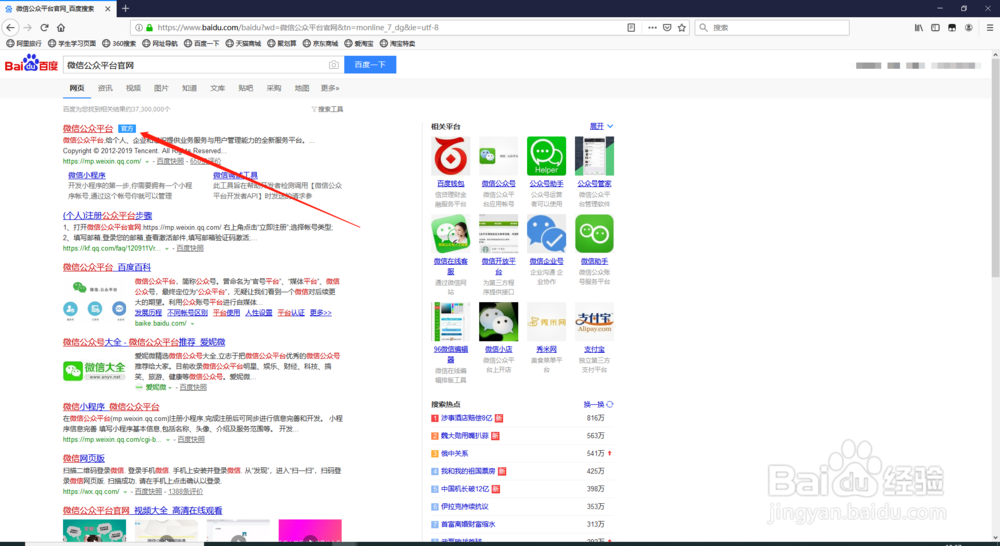
Task: Open the 微信小程序_微信公众平台 result link
Action: pos(111,407)
